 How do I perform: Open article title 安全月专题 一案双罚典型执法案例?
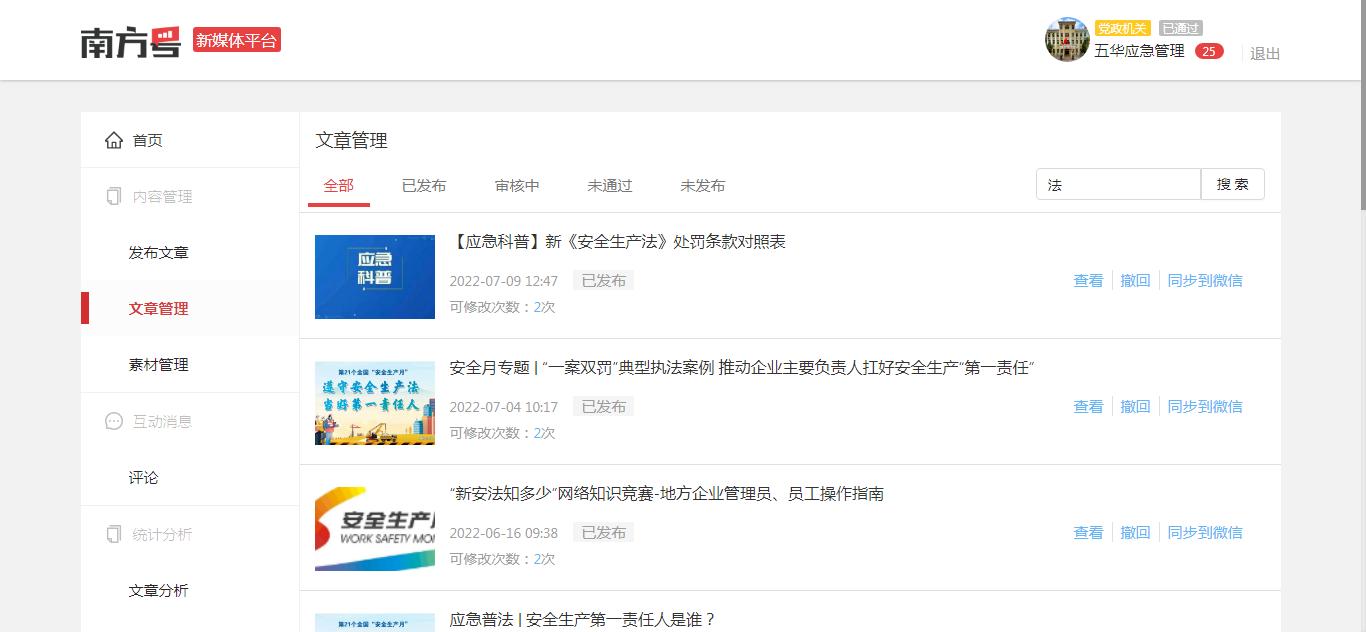[742, 368]
